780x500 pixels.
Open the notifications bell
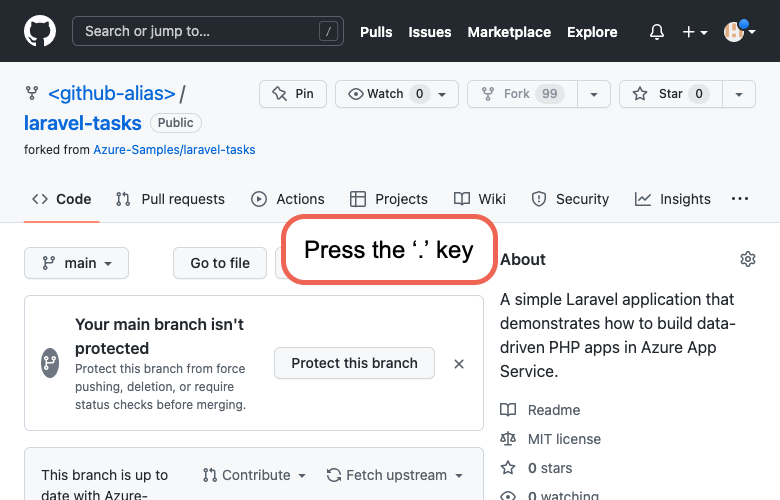pos(657,32)
